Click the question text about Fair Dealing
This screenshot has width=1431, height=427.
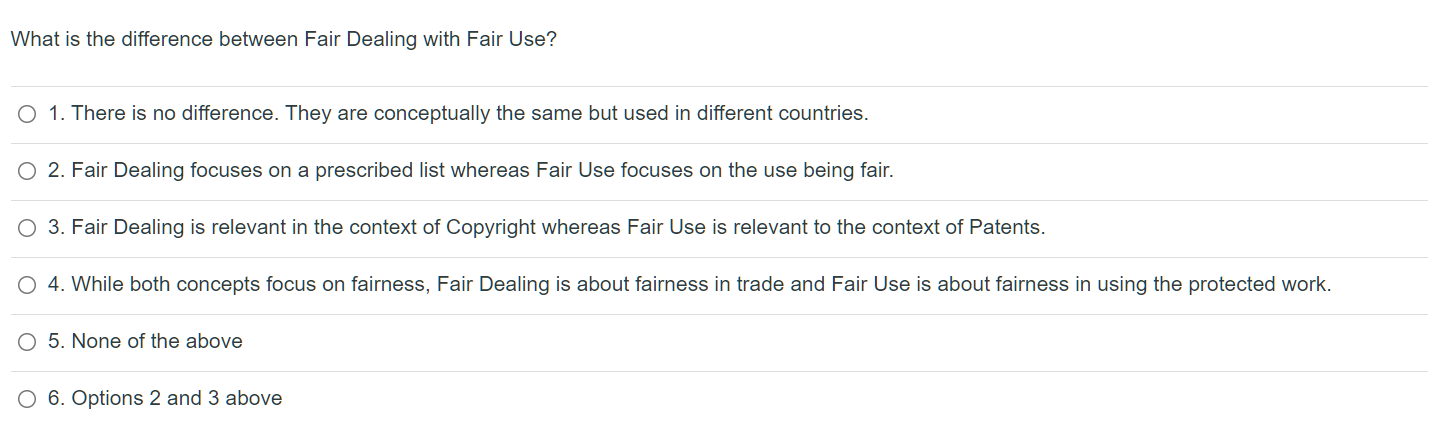[x=283, y=40]
